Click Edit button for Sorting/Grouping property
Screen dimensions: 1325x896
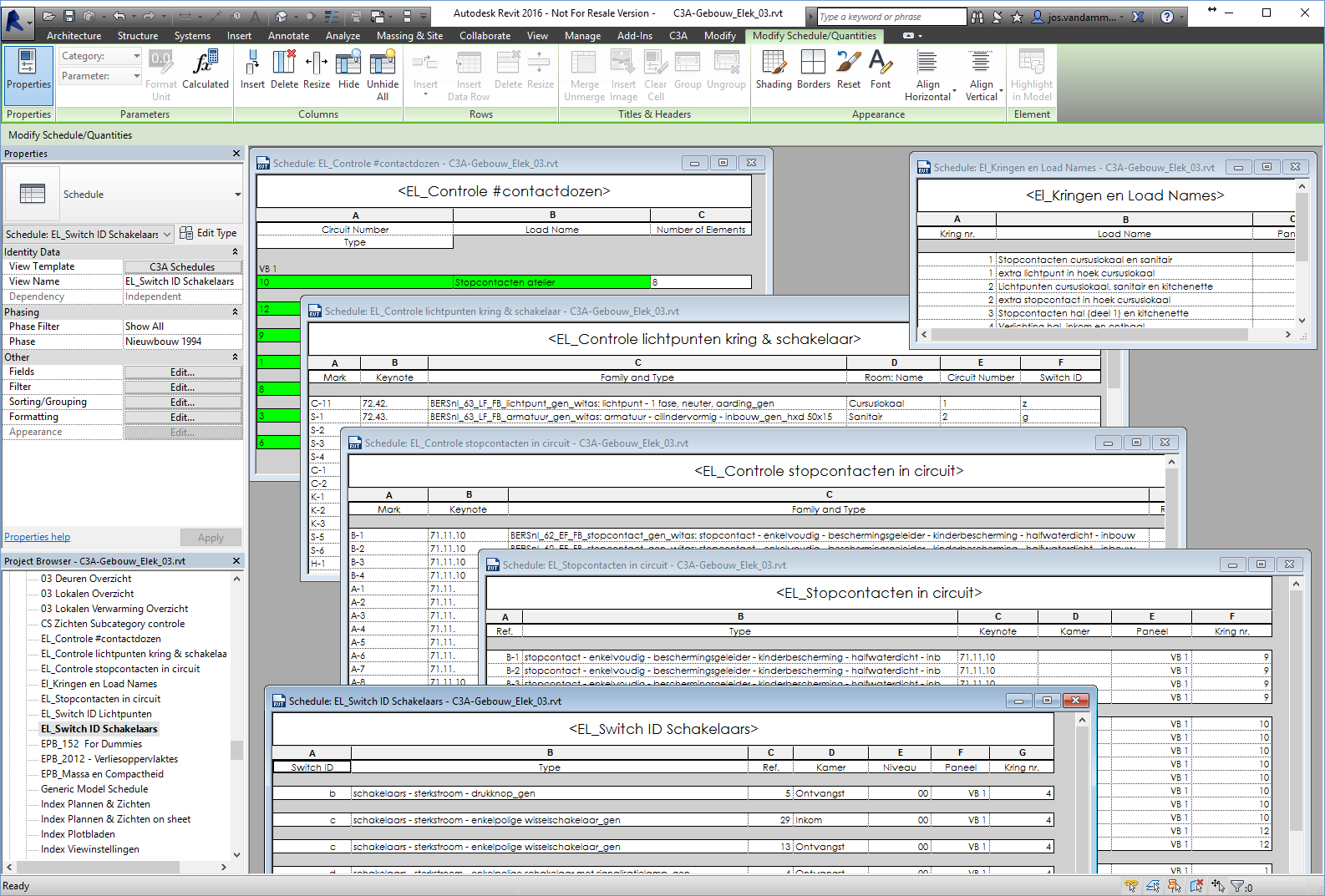(182, 402)
